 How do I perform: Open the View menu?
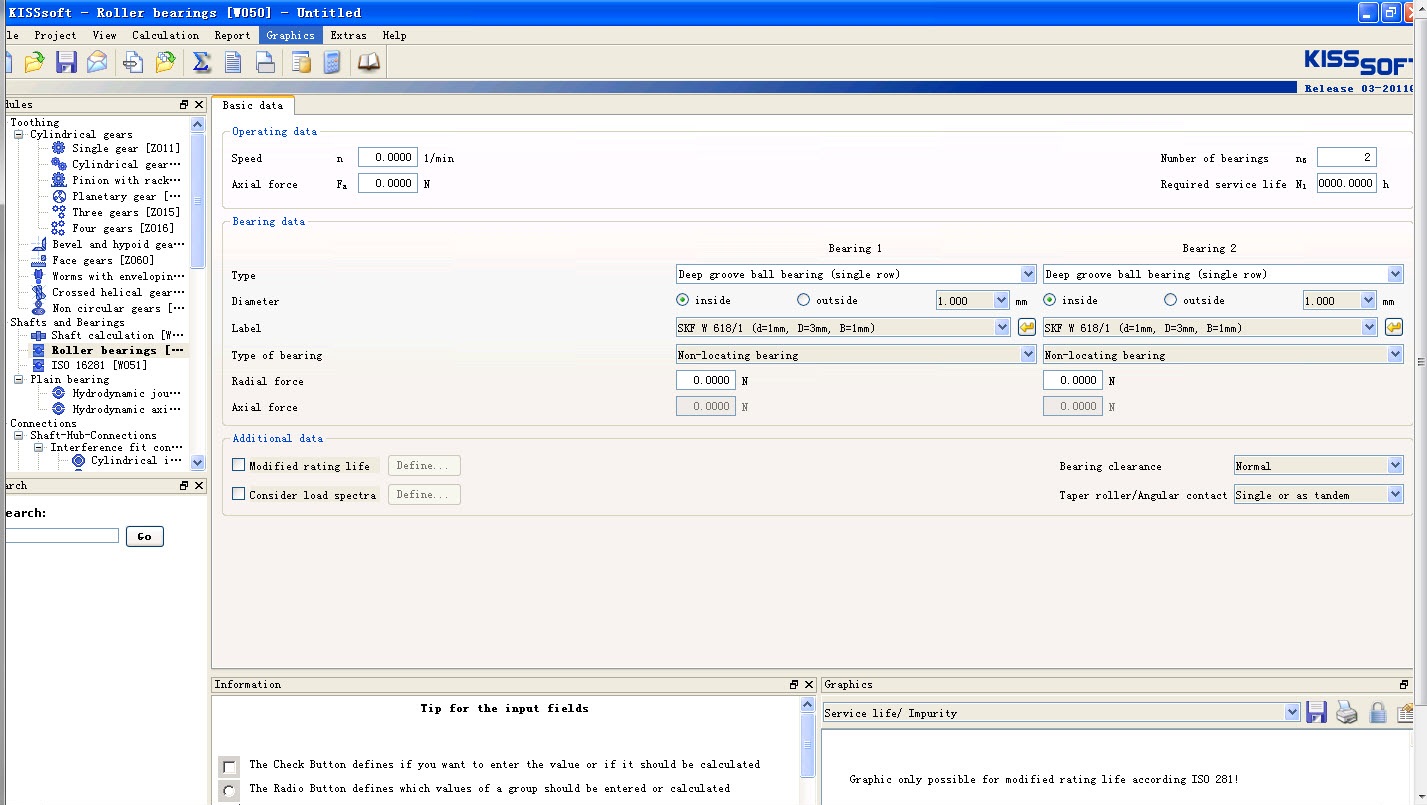click(105, 35)
